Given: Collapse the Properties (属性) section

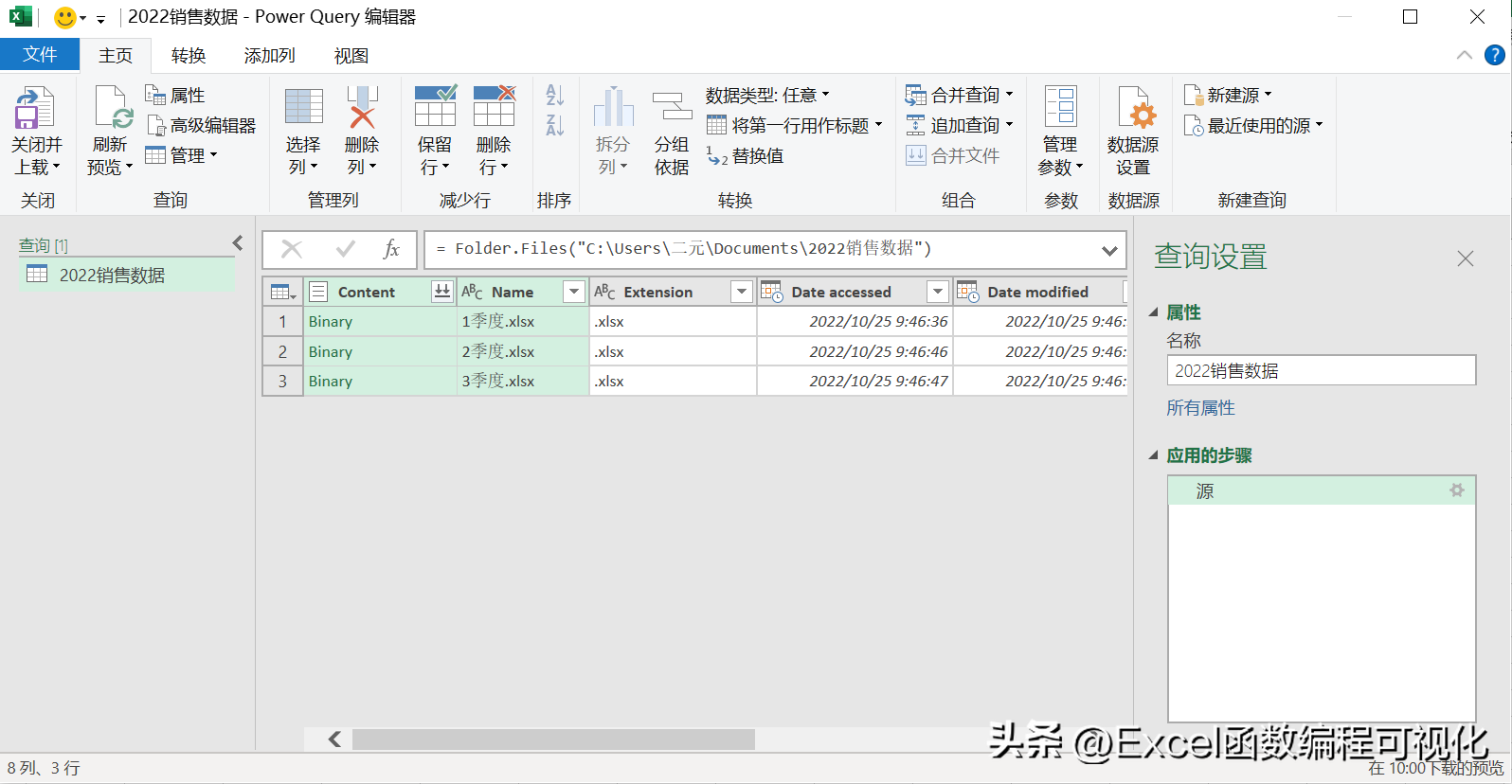Looking at the screenshot, I should [1154, 312].
